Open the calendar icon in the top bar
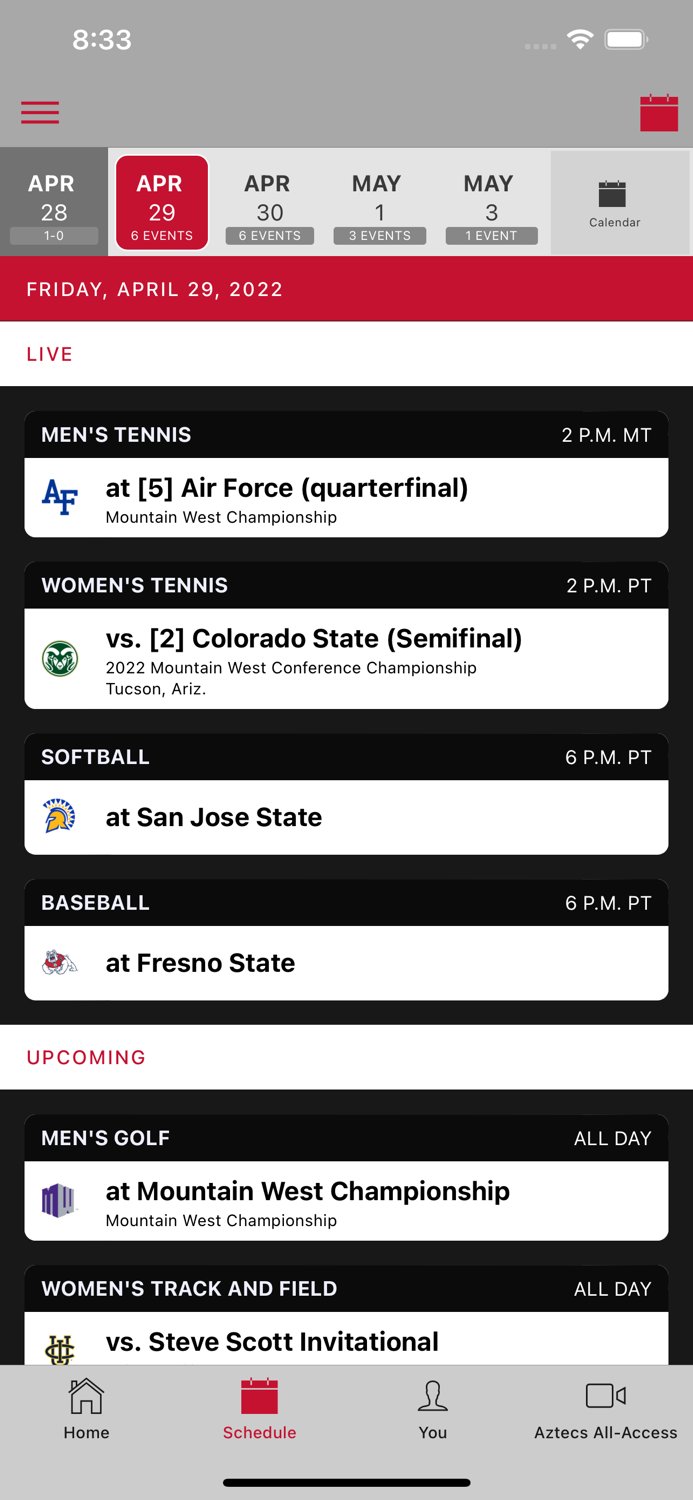This screenshot has height=1500, width=693. [660, 113]
